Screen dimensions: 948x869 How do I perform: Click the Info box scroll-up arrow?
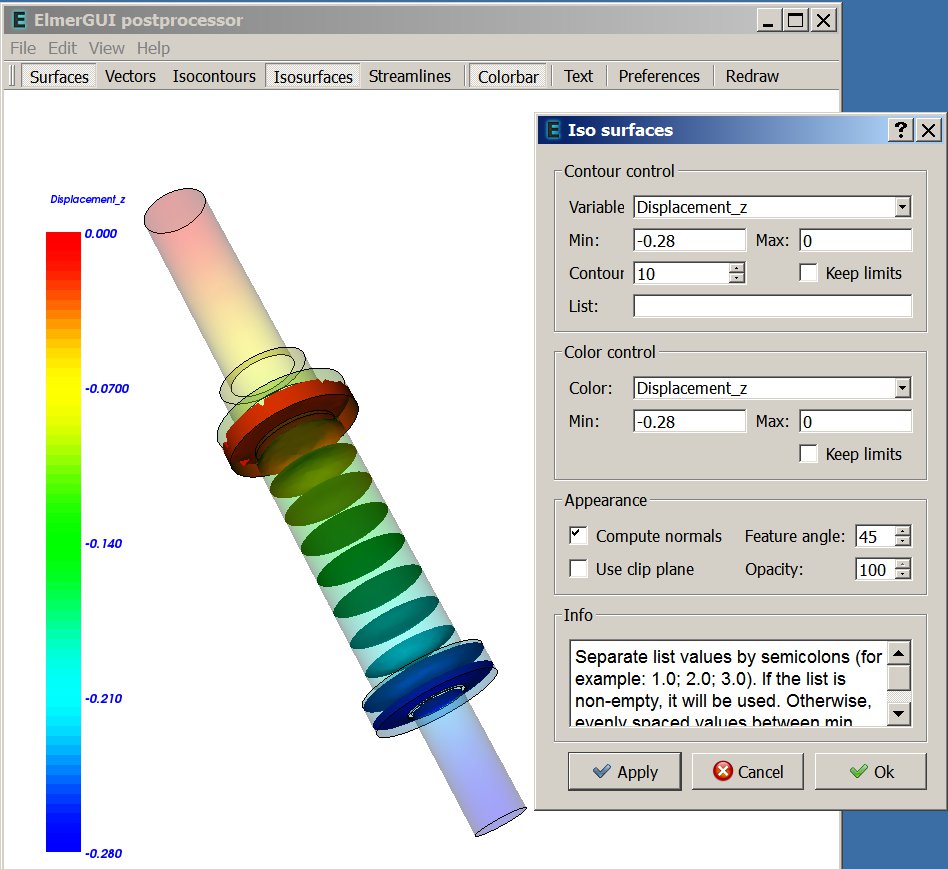[899, 654]
